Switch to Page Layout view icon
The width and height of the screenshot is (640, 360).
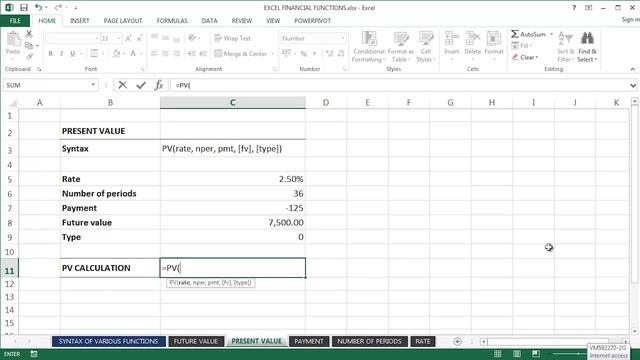pyautogui.click(x=517, y=354)
